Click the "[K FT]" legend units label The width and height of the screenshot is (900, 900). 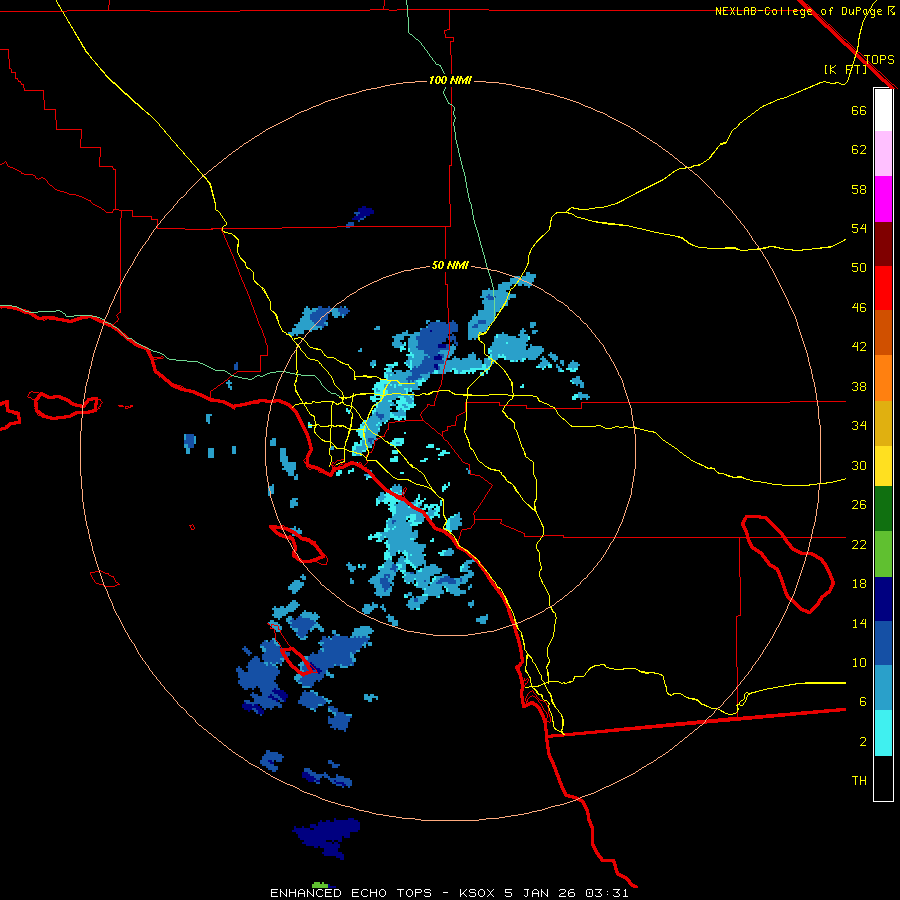tap(845, 69)
